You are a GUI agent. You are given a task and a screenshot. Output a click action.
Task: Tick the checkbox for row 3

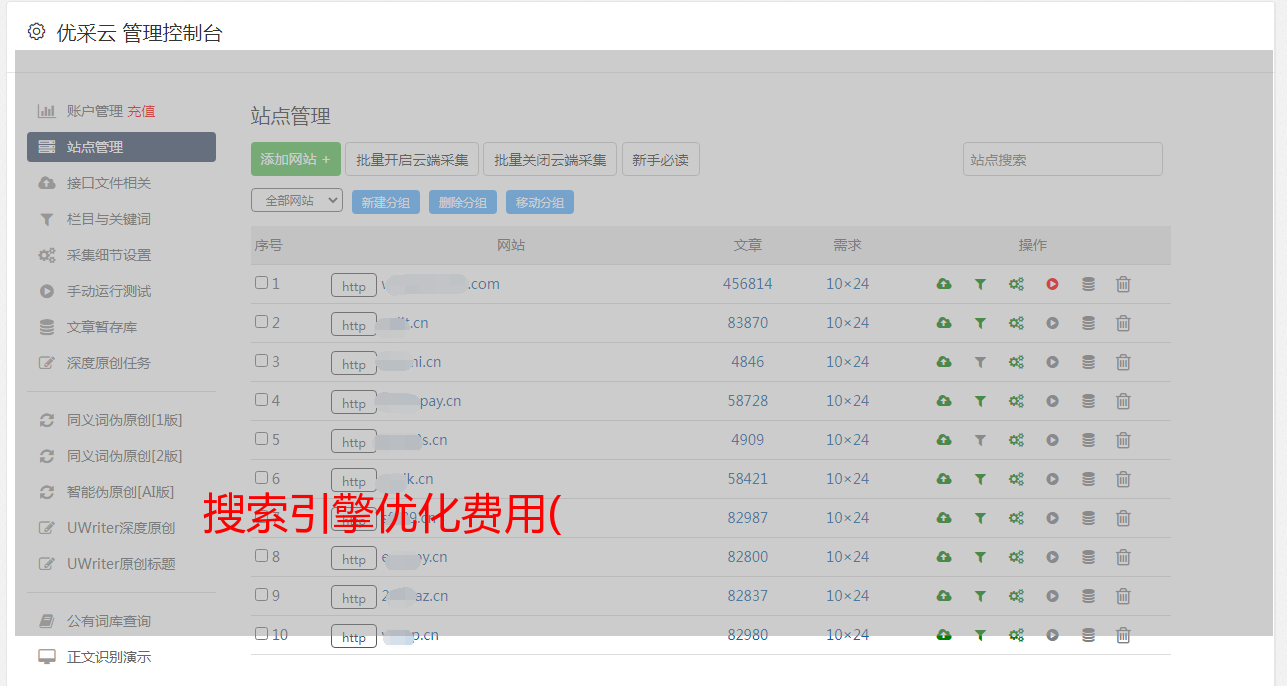(x=261, y=361)
